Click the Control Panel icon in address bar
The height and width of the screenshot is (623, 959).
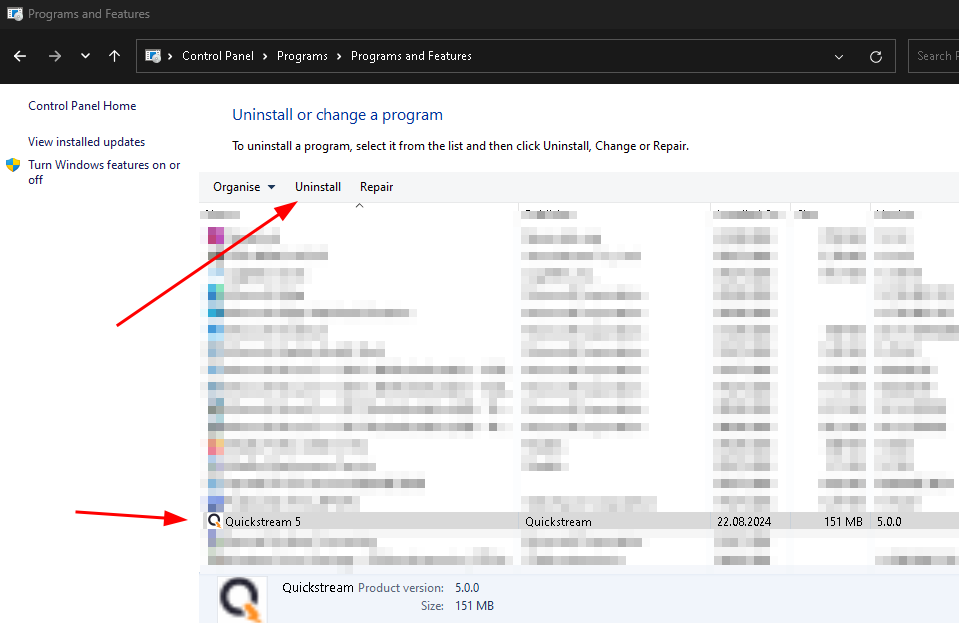(x=153, y=56)
